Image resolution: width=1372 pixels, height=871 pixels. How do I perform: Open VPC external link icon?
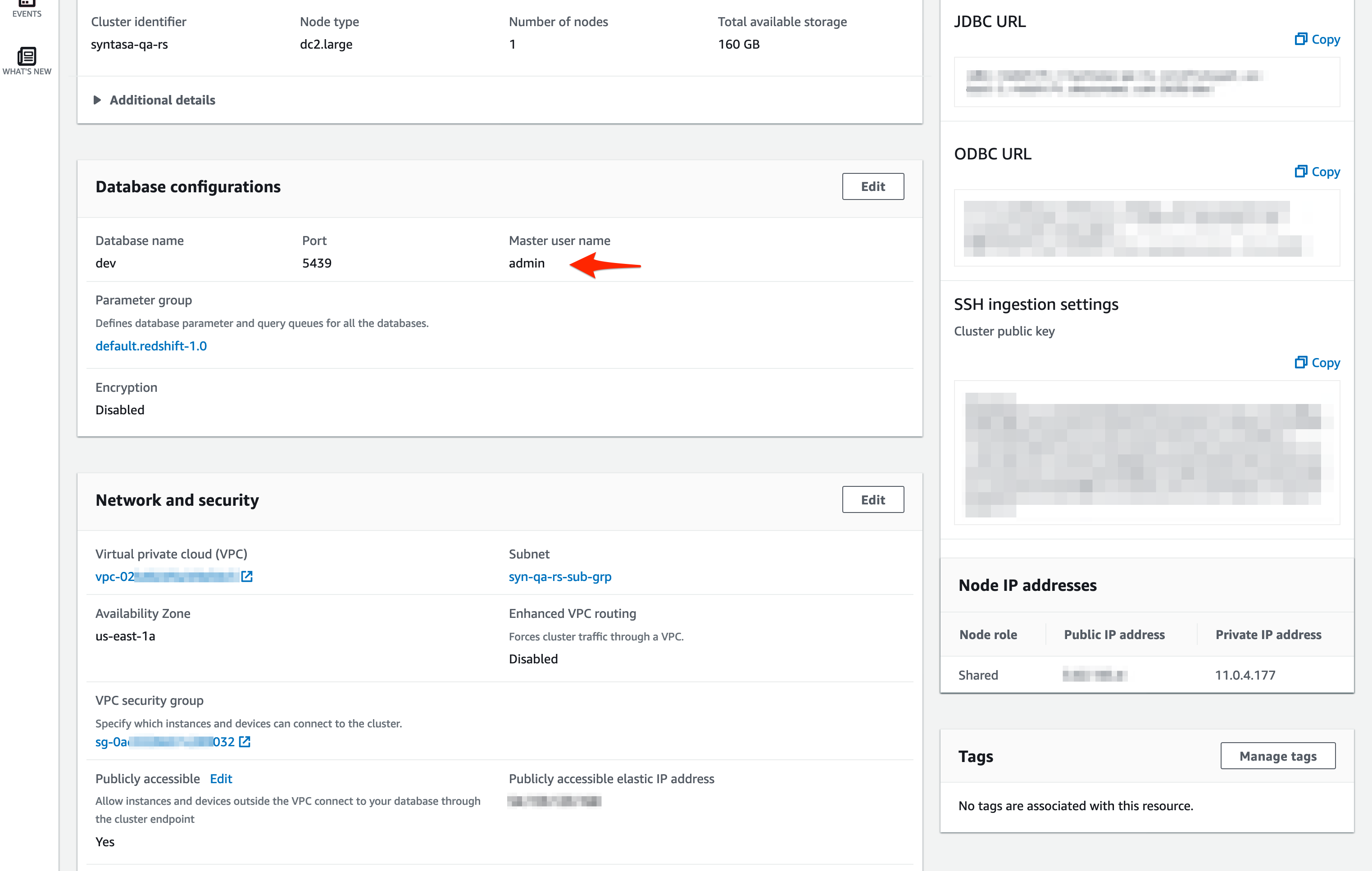(247, 576)
